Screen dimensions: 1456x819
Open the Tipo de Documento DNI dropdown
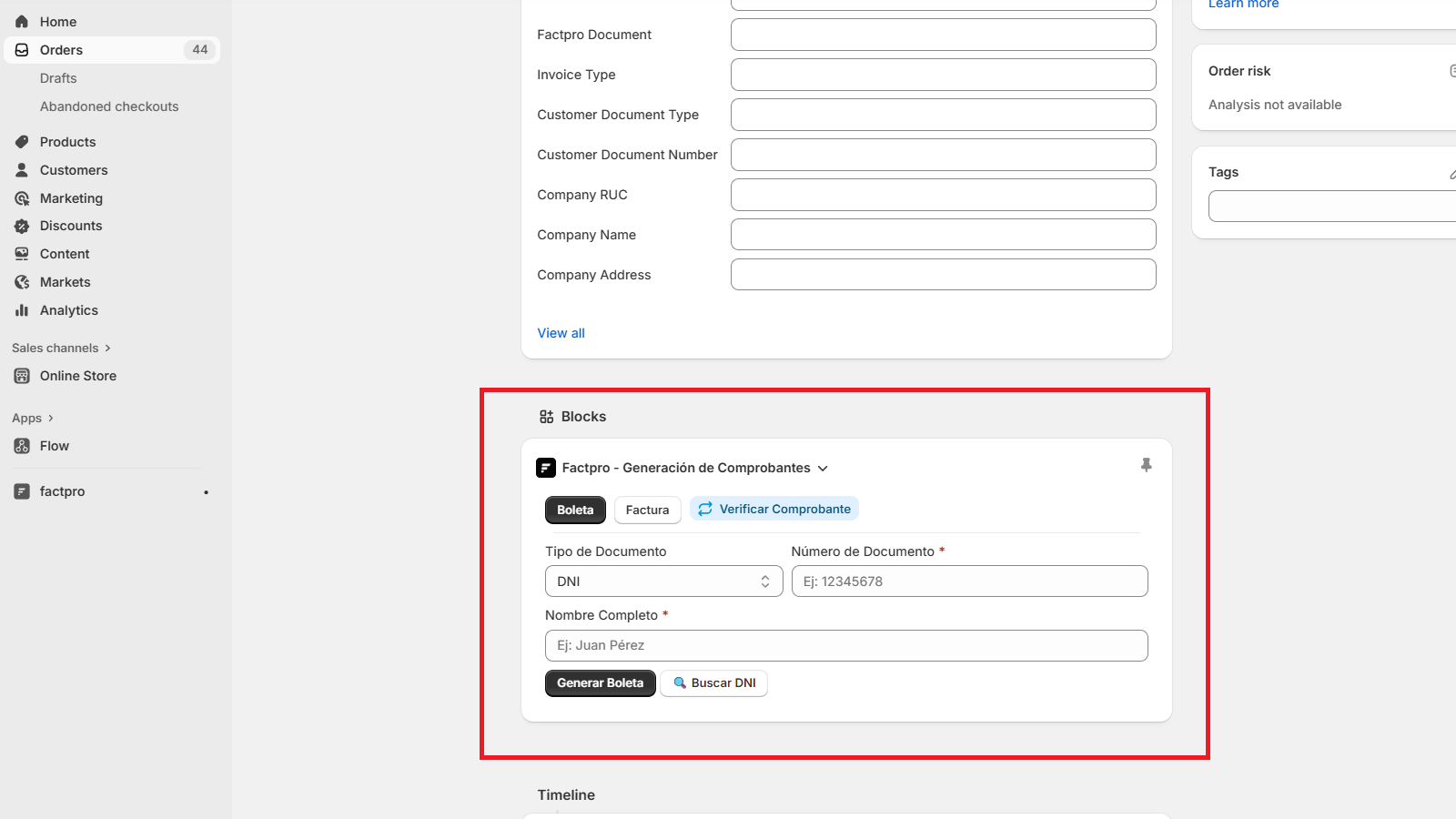pos(663,581)
